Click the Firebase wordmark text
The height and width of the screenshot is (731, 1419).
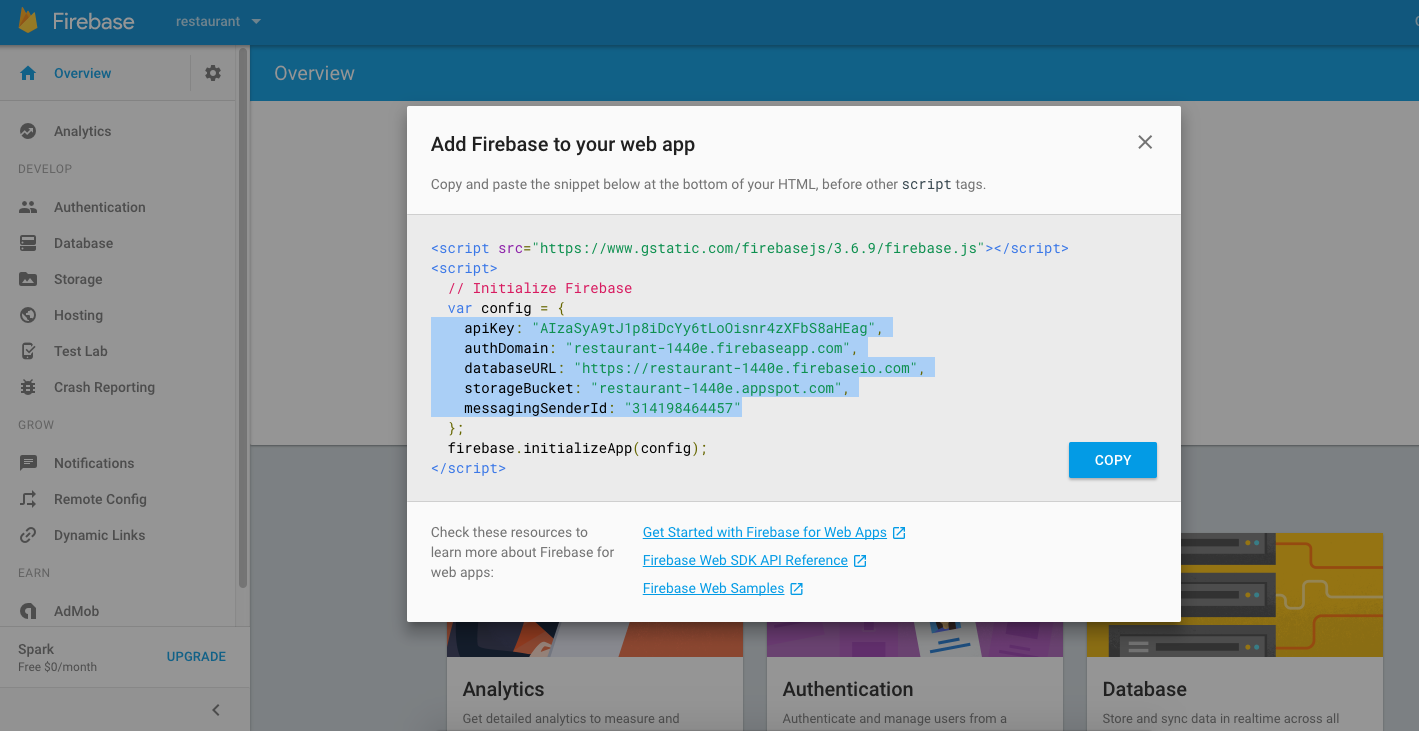click(x=93, y=21)
